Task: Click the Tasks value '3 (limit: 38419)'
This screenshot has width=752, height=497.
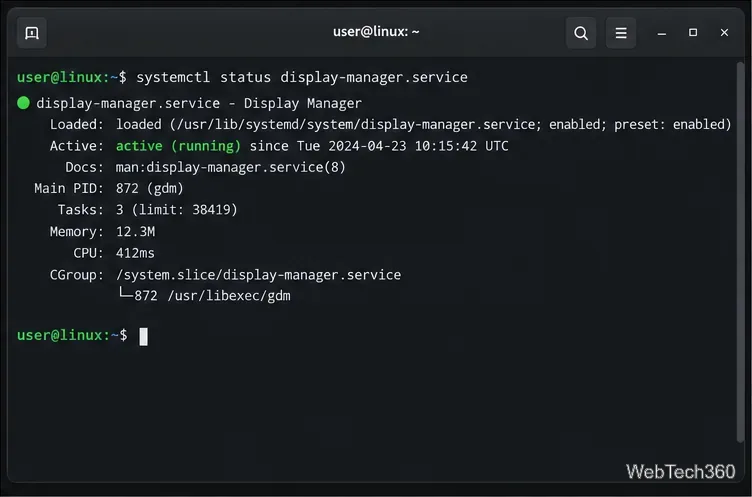Action: pos(176,210)
